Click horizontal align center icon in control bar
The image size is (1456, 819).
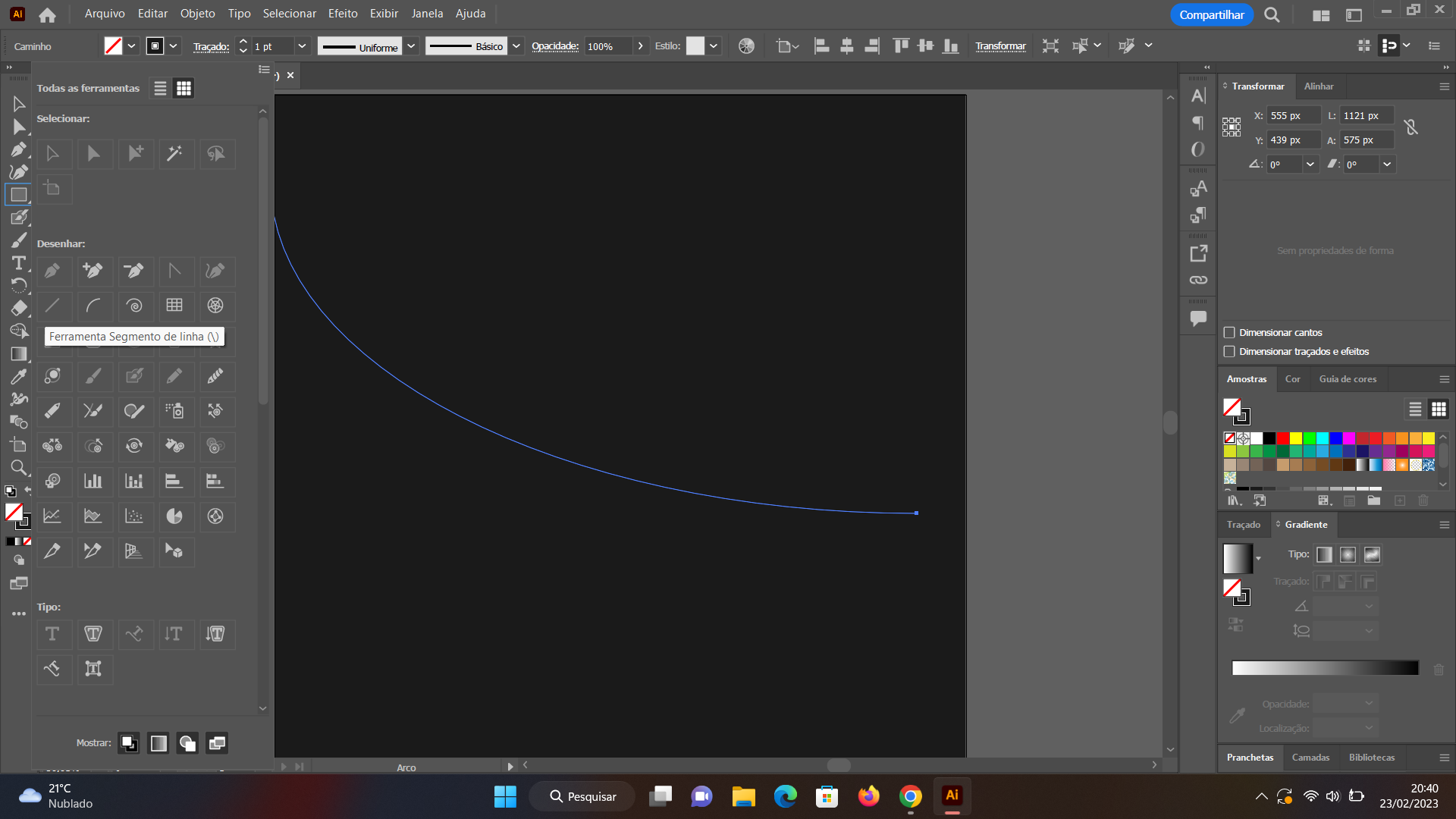pyautogui.click(x=847, y=46)
